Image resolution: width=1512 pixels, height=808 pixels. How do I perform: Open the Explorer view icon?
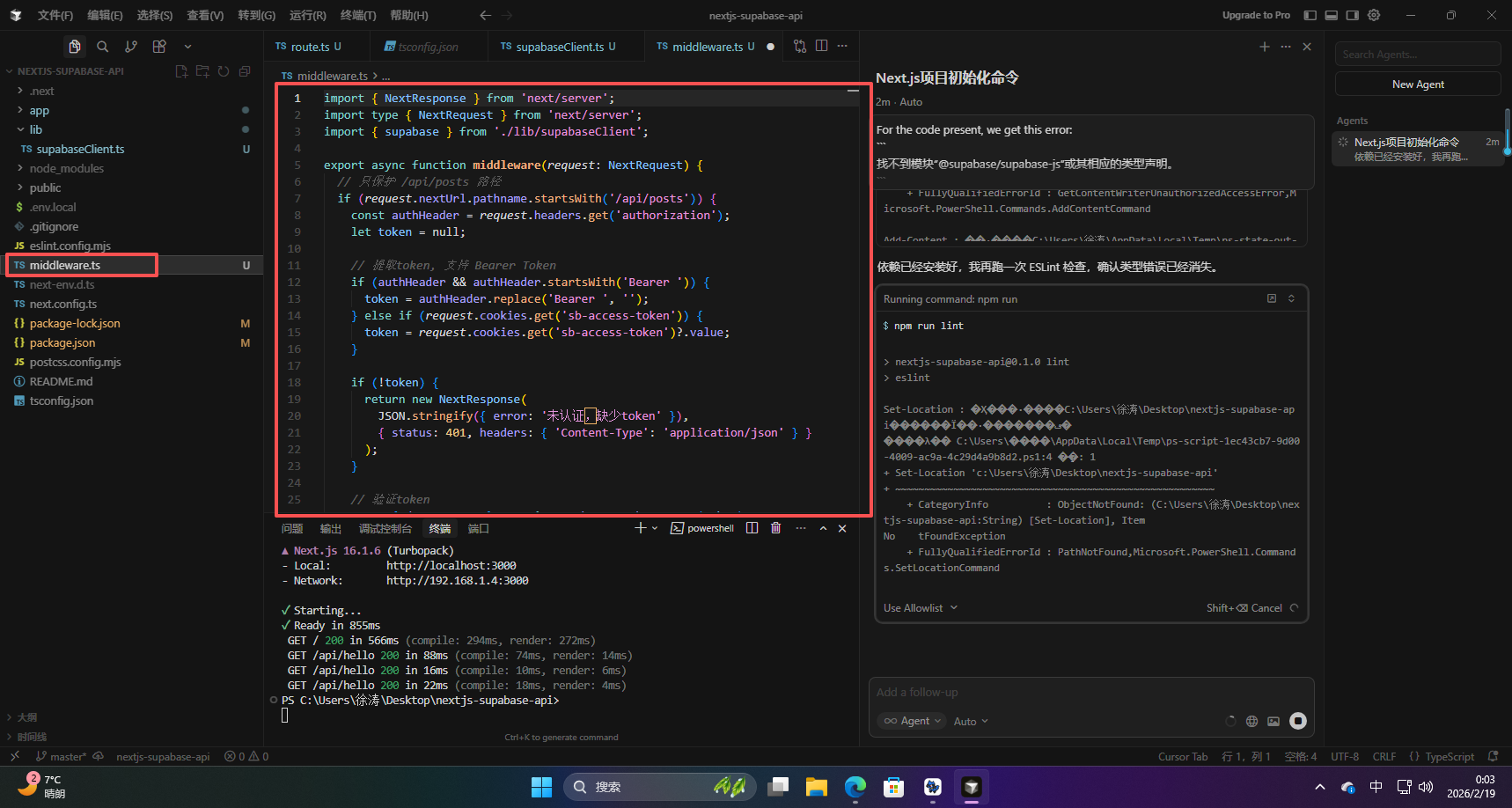[75, 47]
